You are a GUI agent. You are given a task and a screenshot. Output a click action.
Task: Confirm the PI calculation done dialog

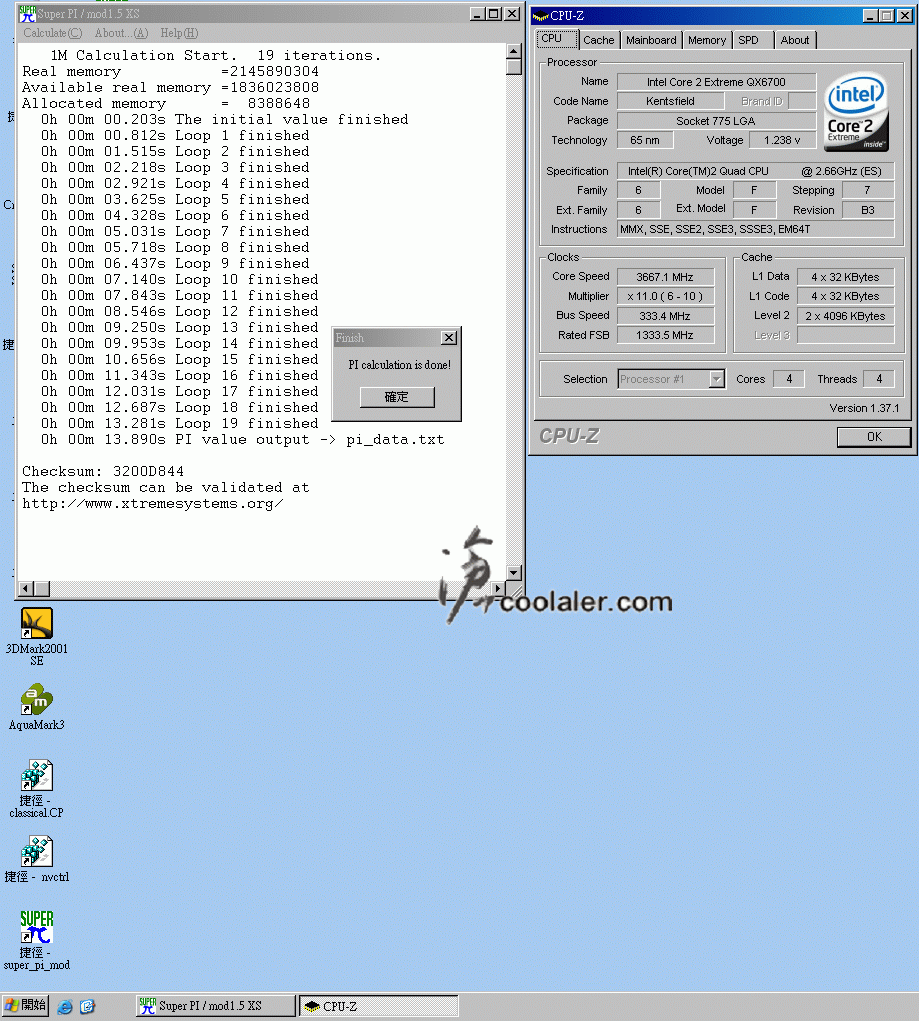(x=397, y=397)
